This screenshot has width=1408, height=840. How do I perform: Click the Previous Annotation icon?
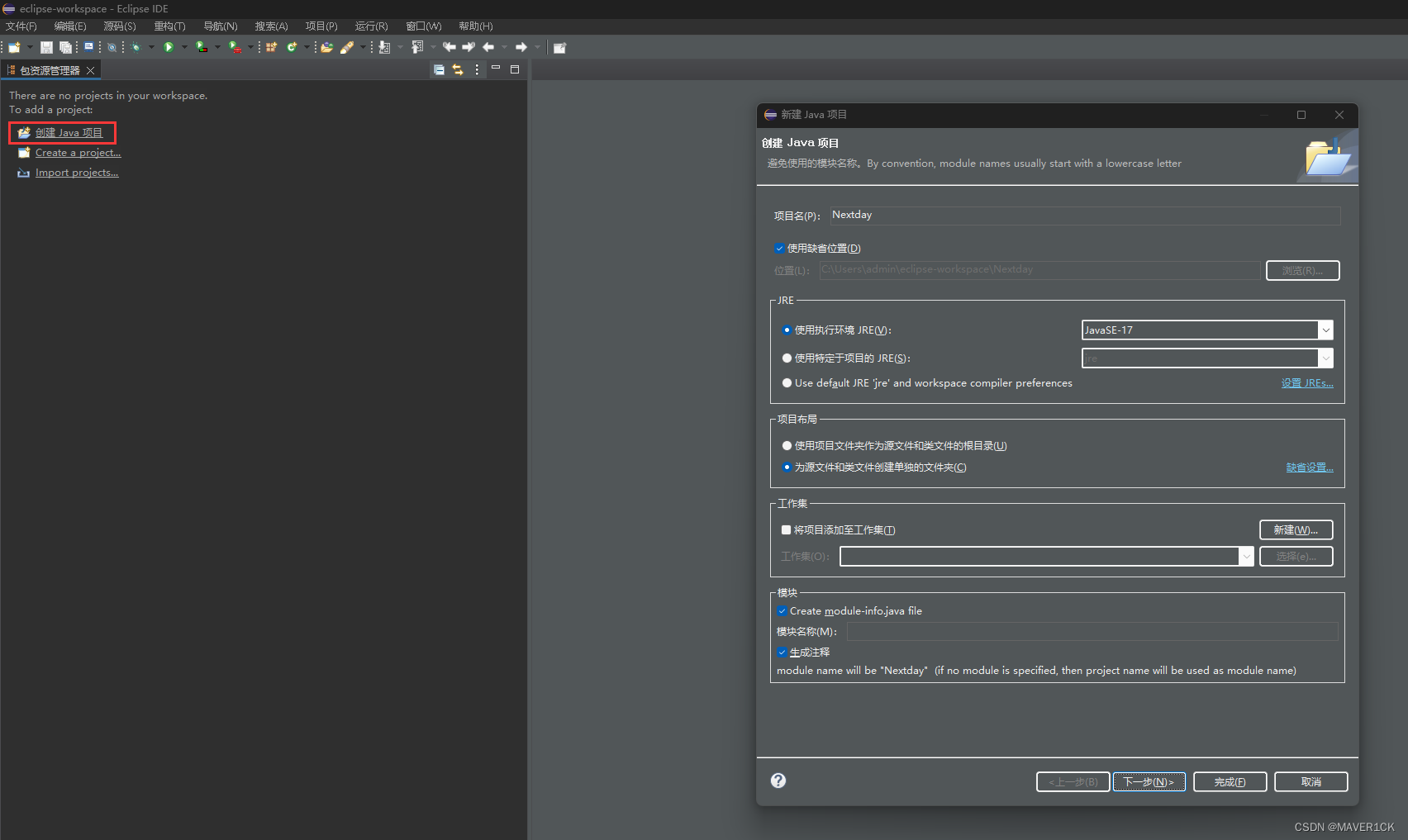(417, 47)
